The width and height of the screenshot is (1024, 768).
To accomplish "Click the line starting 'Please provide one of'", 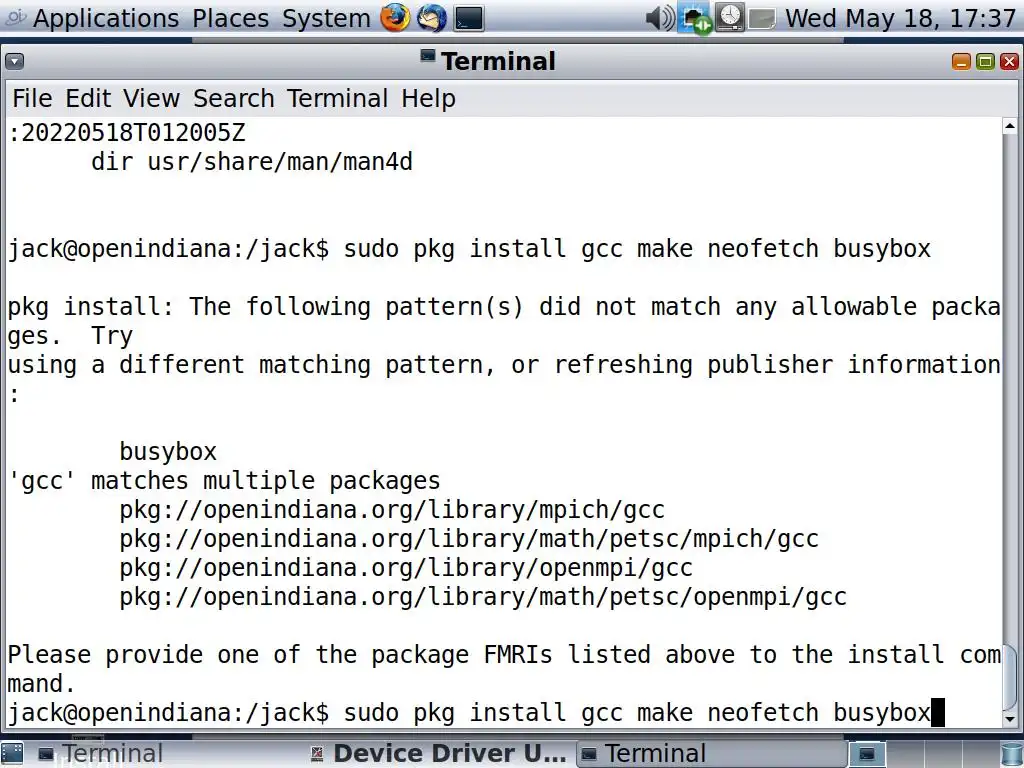I will pyautogui.click(x=504, y=655).
